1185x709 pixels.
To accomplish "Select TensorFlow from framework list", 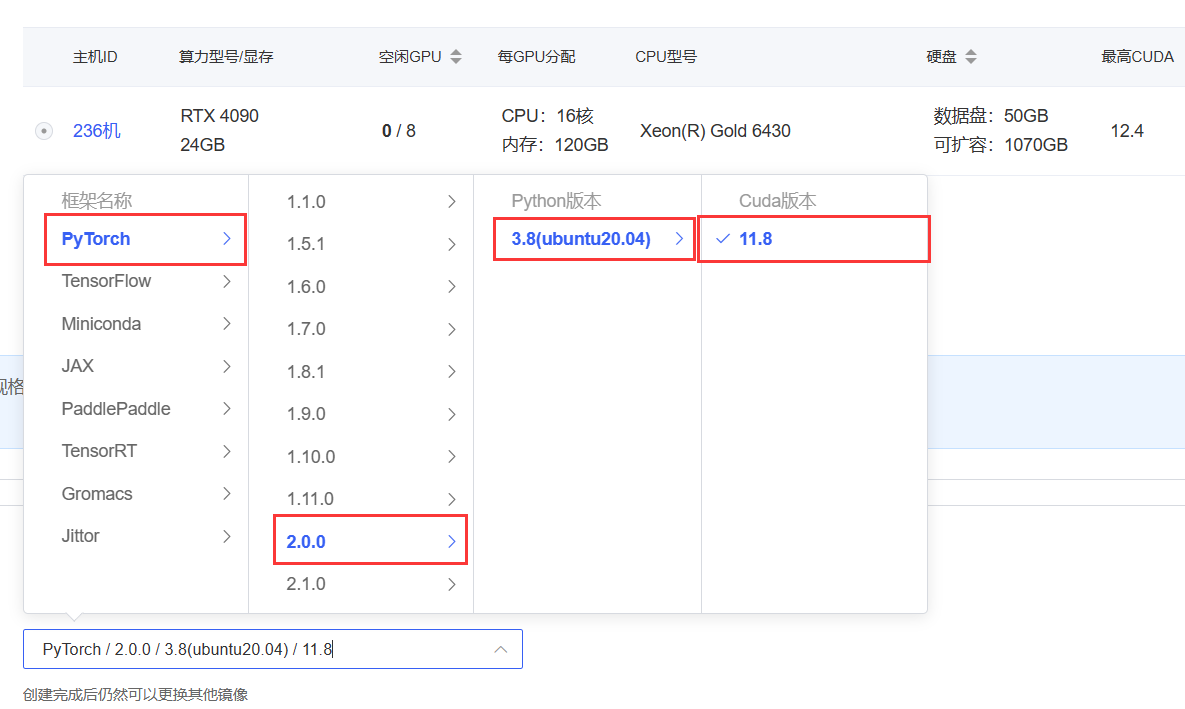I will click(106, 281).
